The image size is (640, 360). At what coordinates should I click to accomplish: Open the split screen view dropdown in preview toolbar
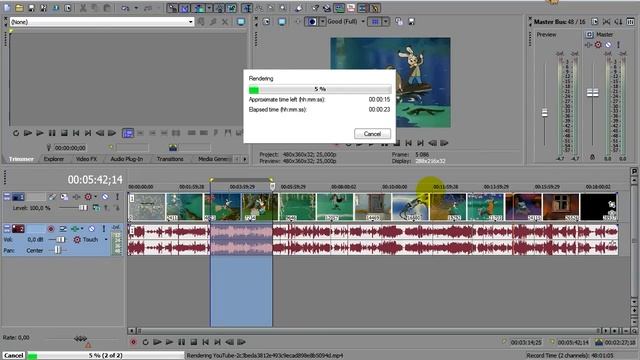pyautogui.click(x=322, y=22)
